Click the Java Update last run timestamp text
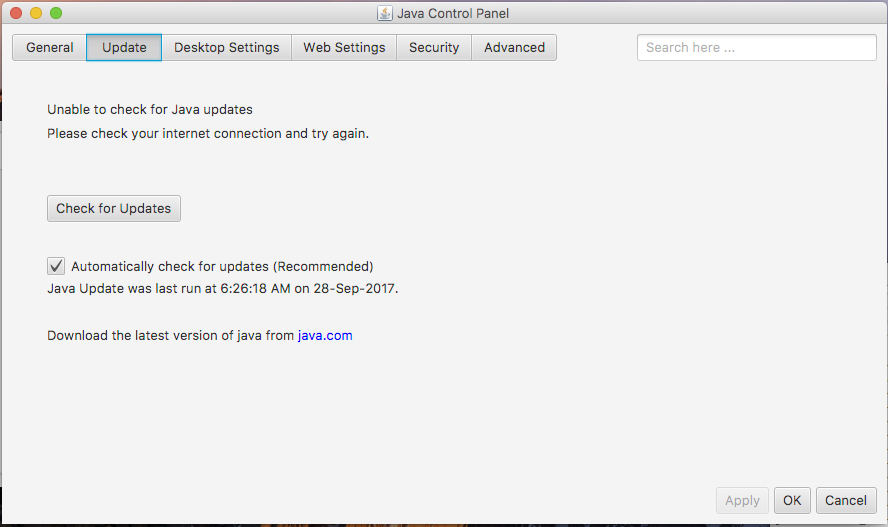 pos(222,288)
